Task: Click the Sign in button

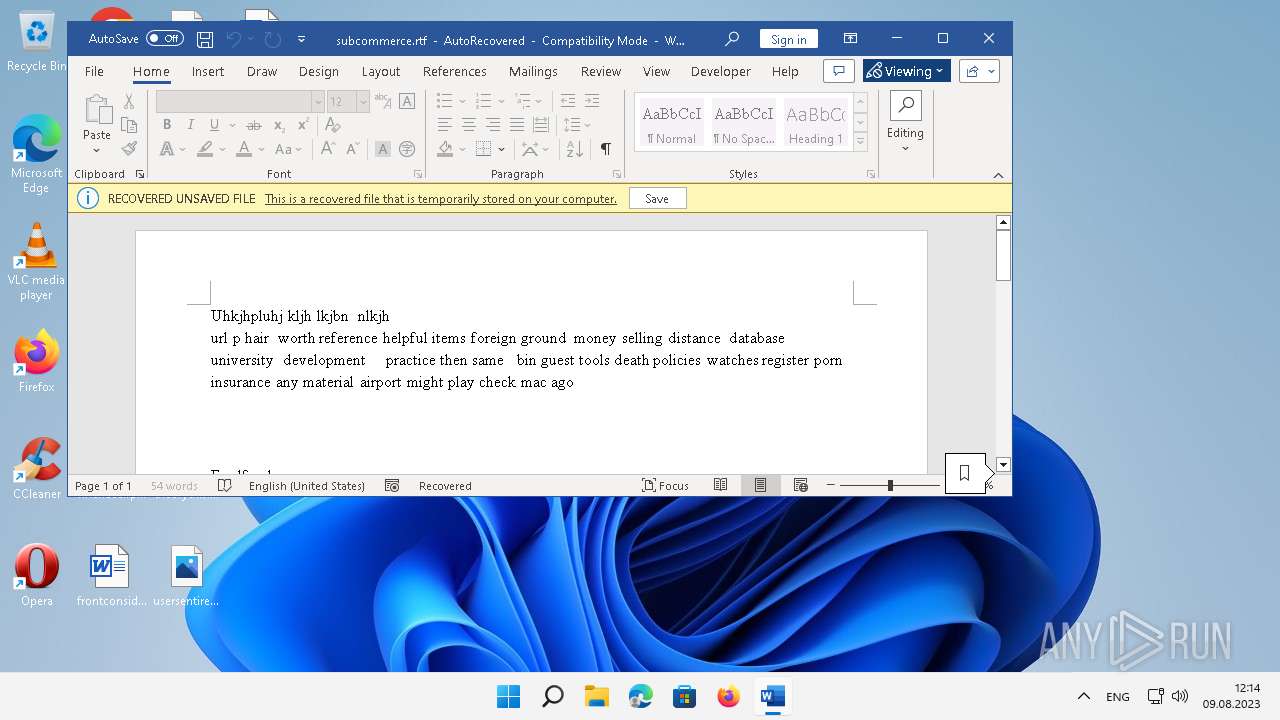Action: [x=789, y=39]
